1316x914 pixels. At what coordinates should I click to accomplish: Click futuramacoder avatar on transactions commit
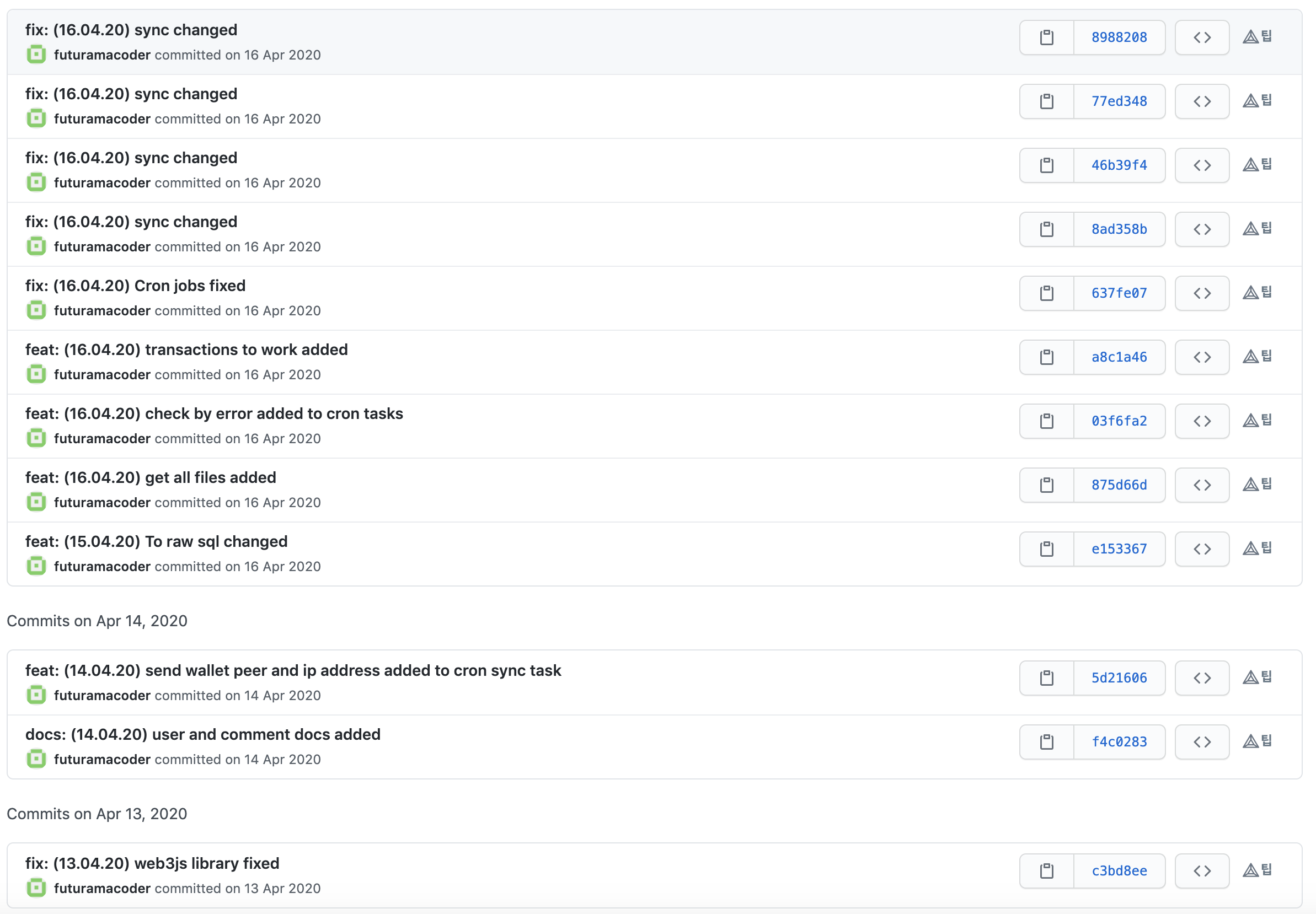36,374
